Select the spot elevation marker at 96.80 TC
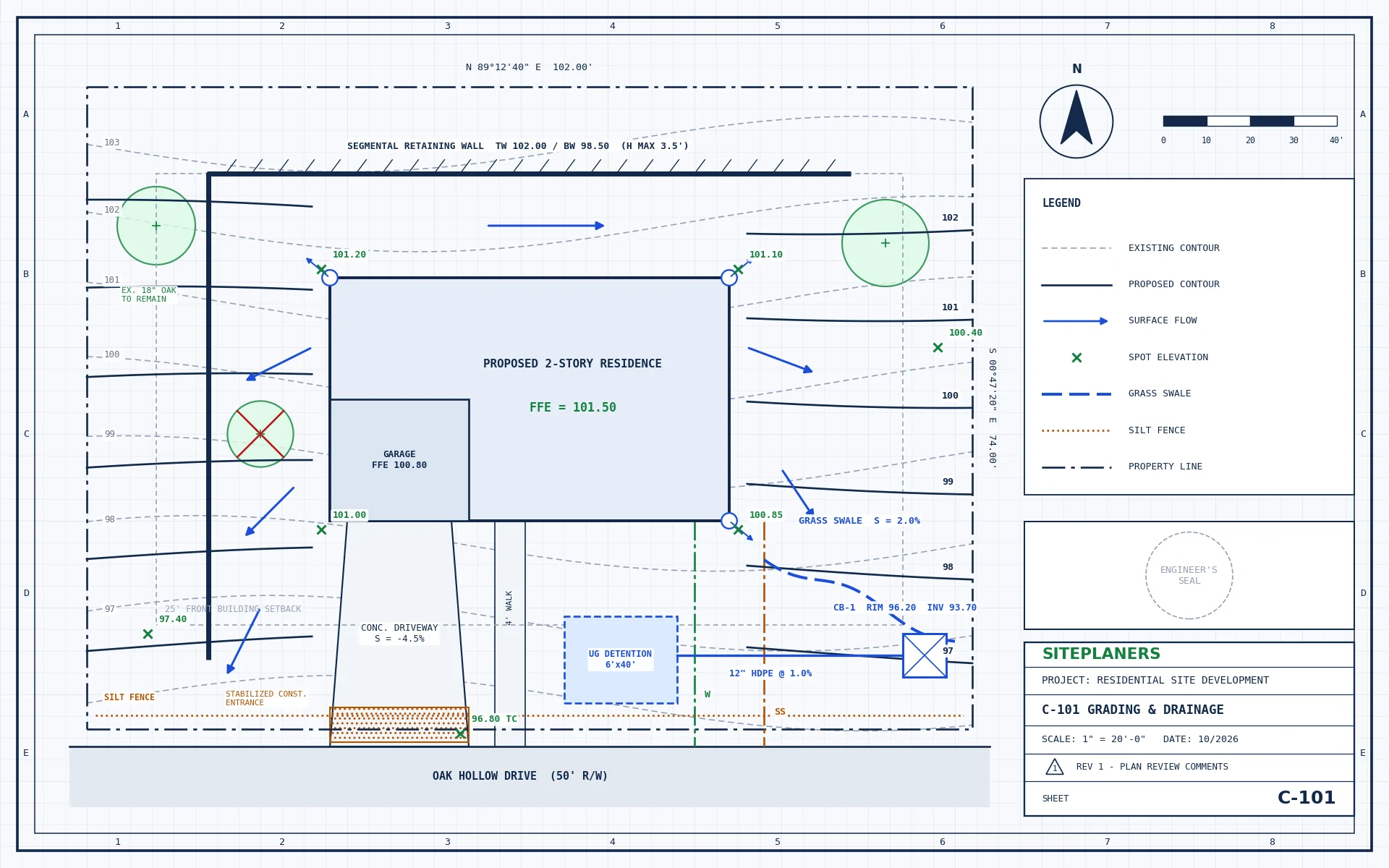This screenshot has height=868, width=1389. [460, 733]
